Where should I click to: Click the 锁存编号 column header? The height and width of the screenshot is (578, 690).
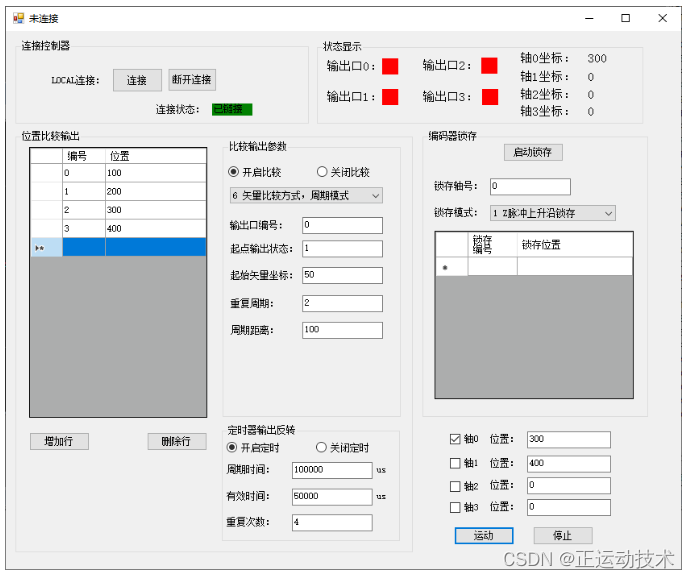pyautogui.click(x=492, y=245)
